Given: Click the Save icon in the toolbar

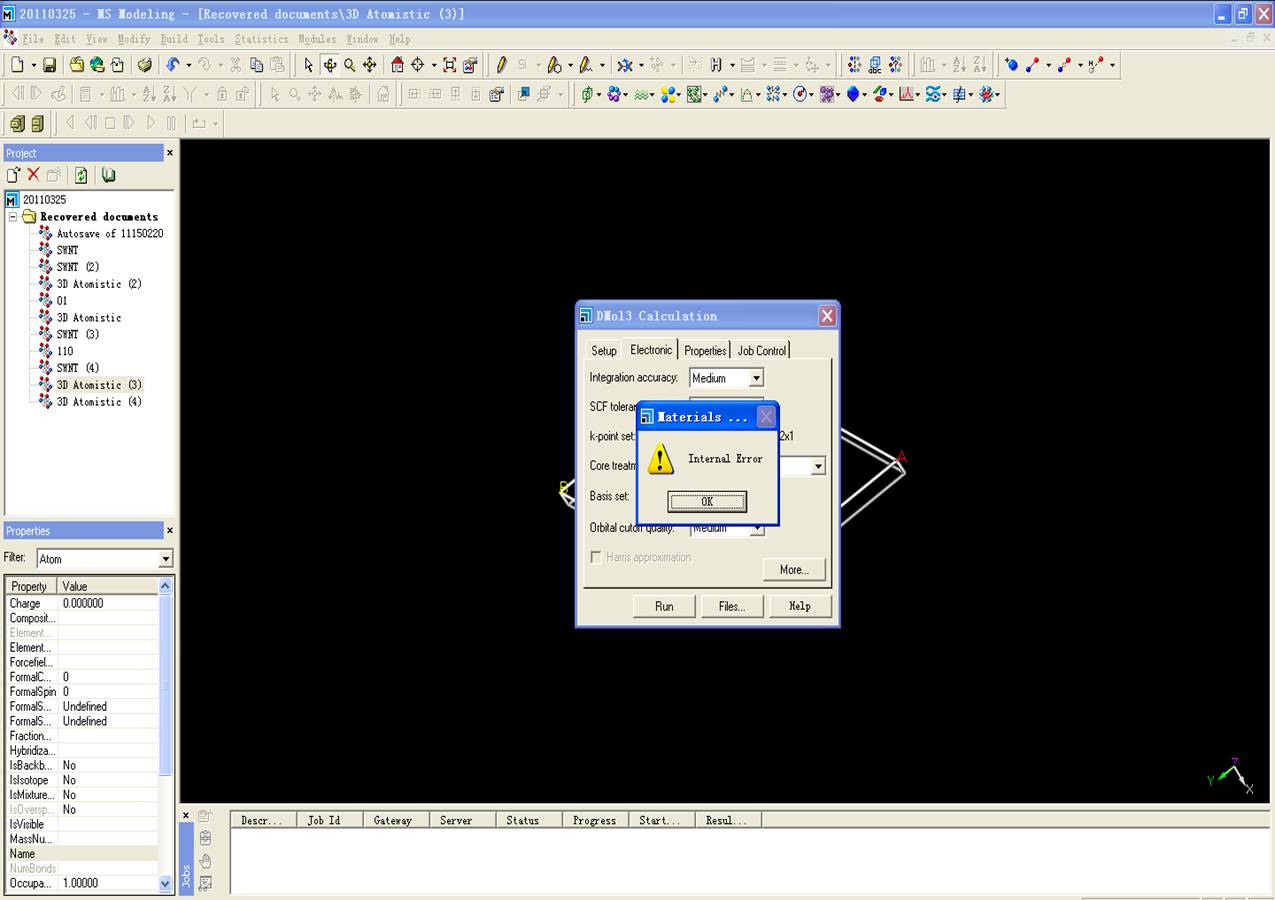Looking at the screenshot, I should (x=49, y=65).
